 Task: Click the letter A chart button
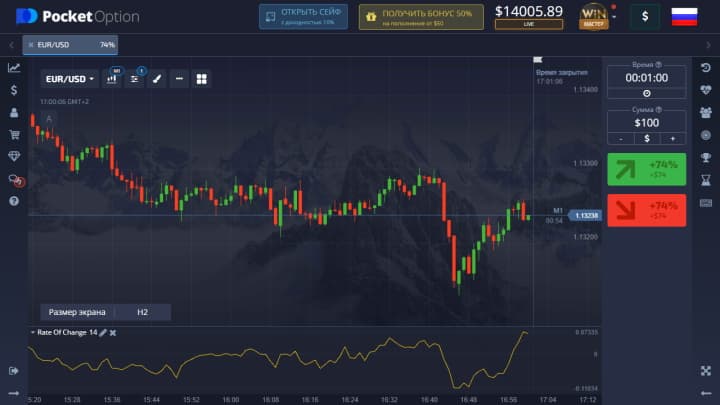(x=49, y=119)
